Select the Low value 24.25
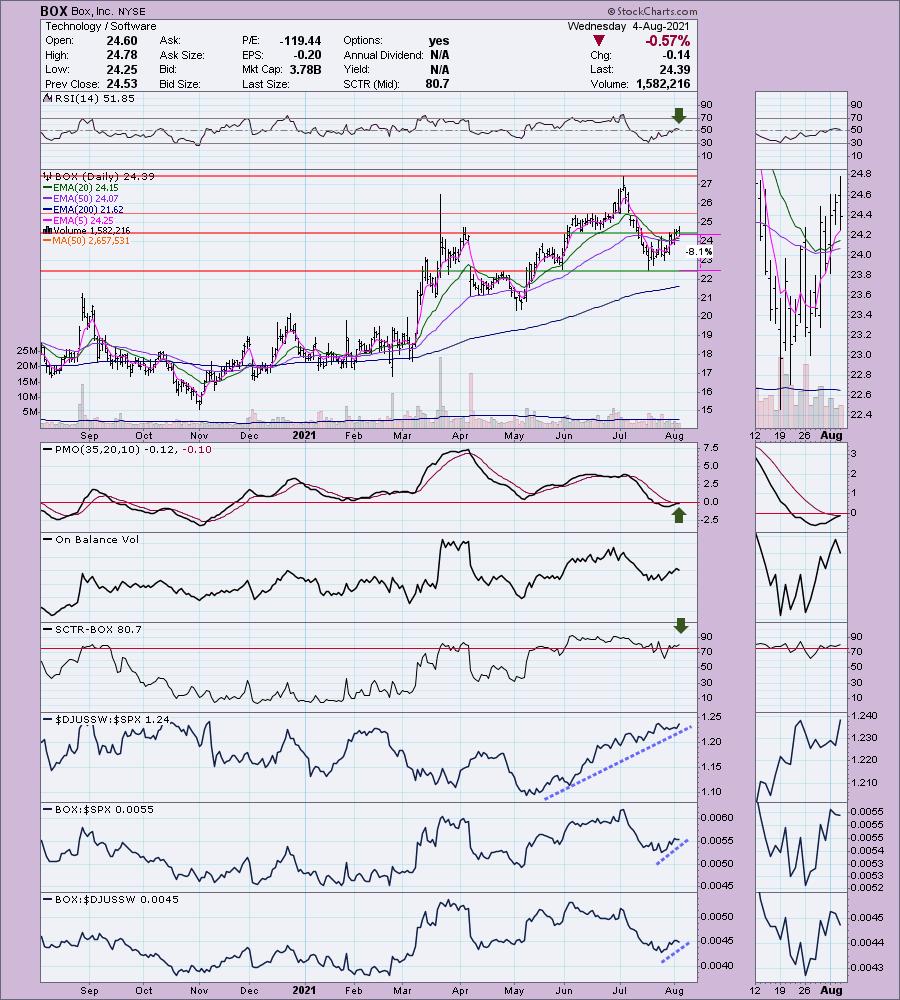Viewport: 900px width, 1000px height. click(x=122, y=70)
